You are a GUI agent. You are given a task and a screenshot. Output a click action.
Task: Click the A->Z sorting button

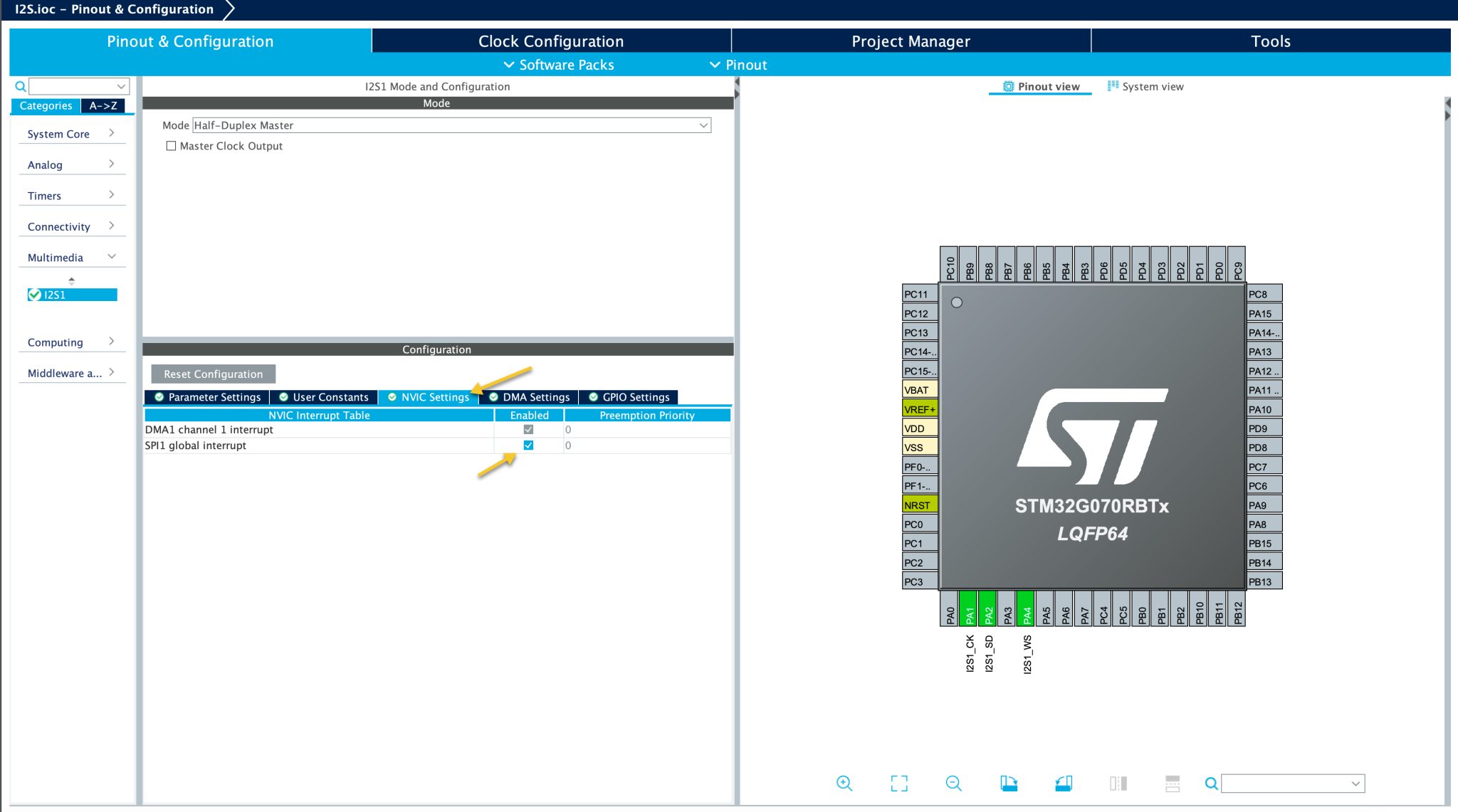point(104,105)
